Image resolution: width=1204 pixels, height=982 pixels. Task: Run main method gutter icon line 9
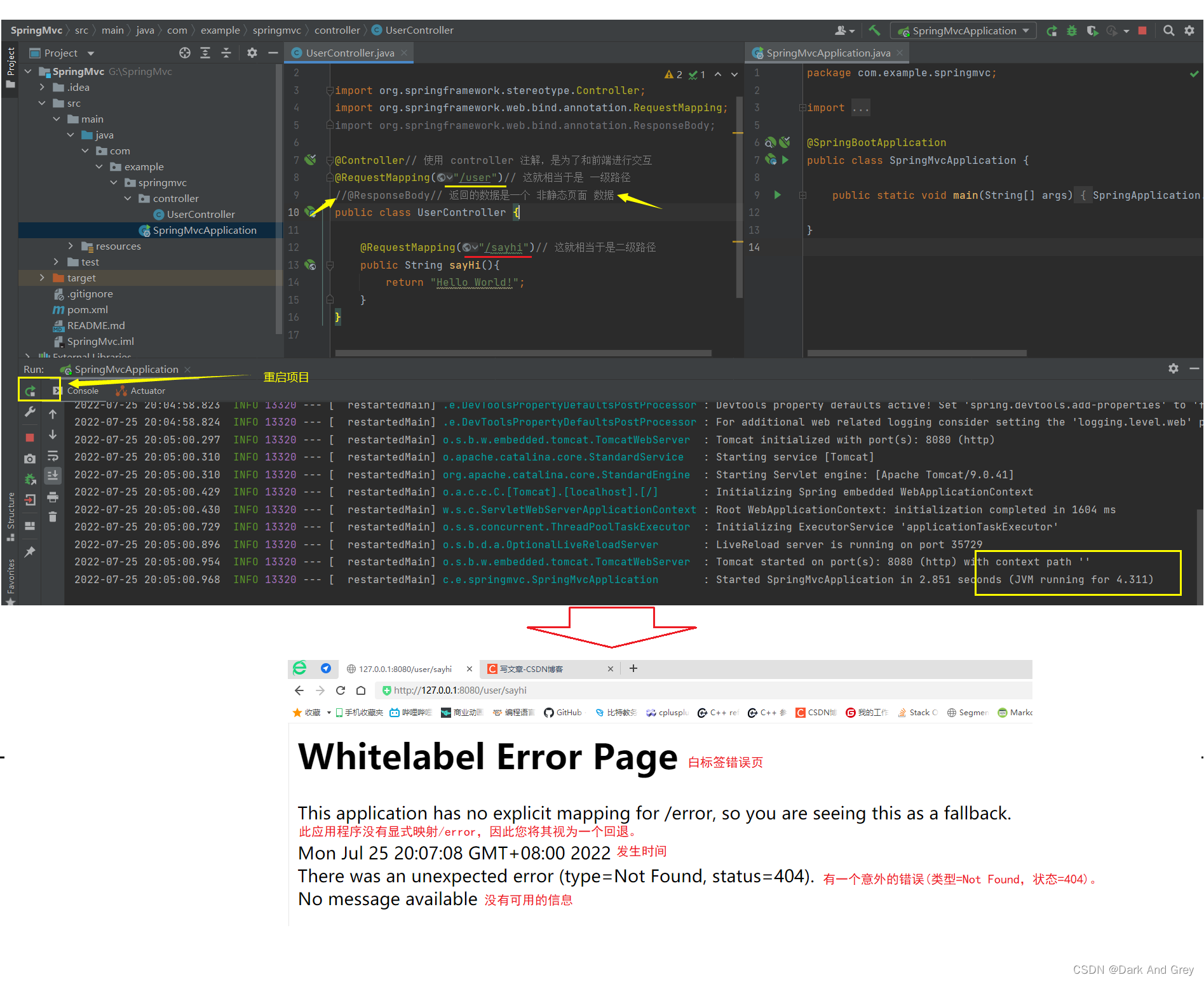777,195
